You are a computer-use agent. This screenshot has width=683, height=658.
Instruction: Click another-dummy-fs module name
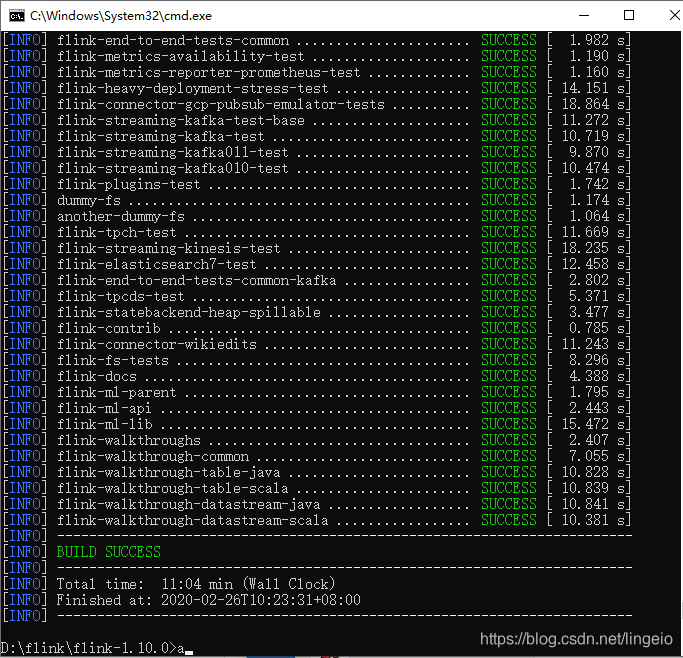point(121,216)
